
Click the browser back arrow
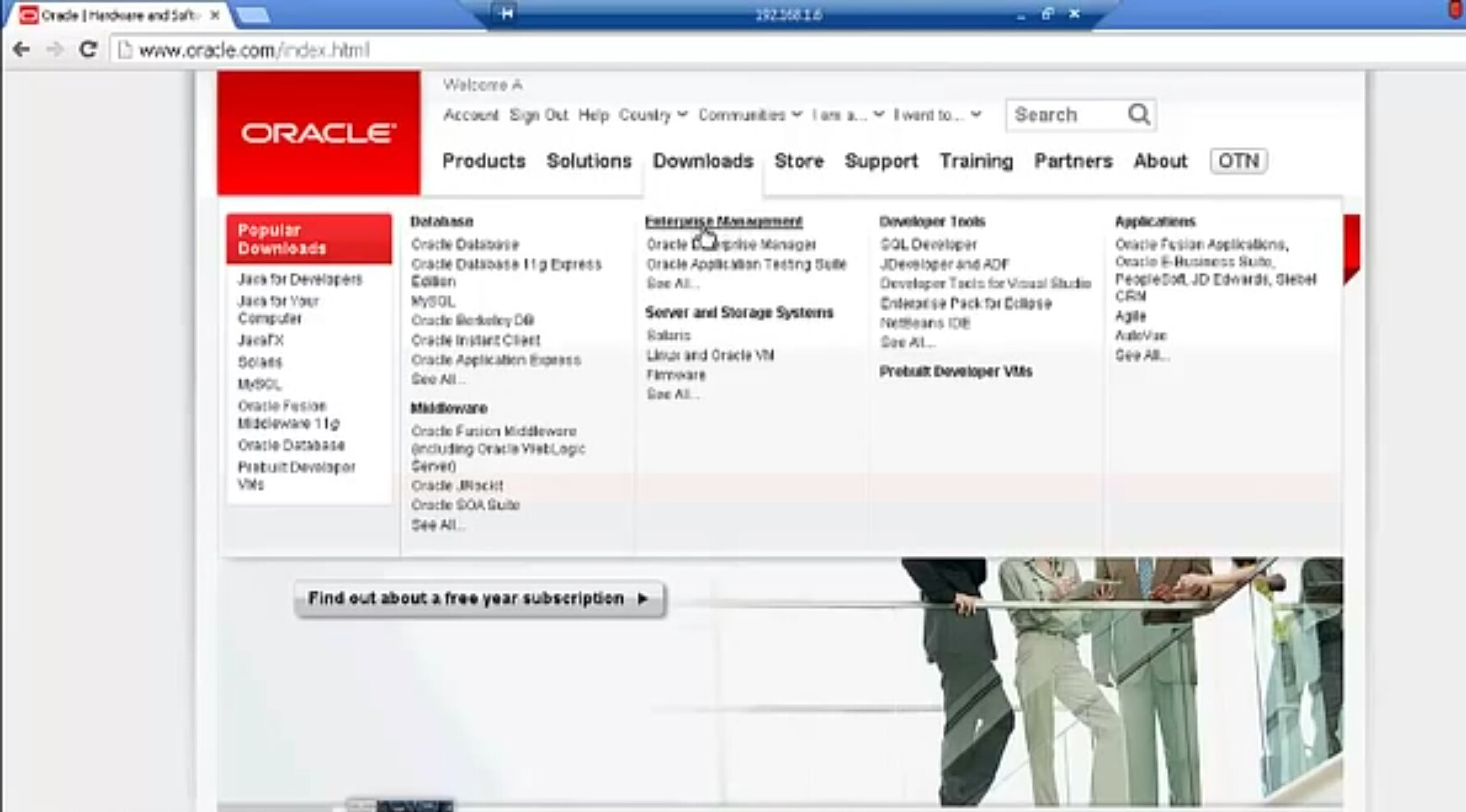click(x=20, y=49)
